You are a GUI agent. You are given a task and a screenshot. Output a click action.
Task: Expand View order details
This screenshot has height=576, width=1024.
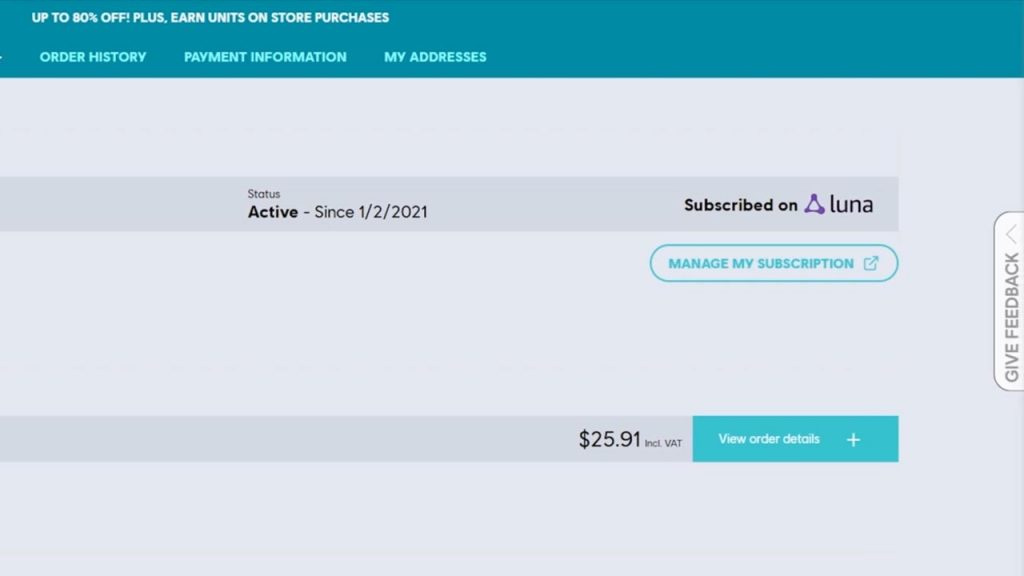[795, 439]
